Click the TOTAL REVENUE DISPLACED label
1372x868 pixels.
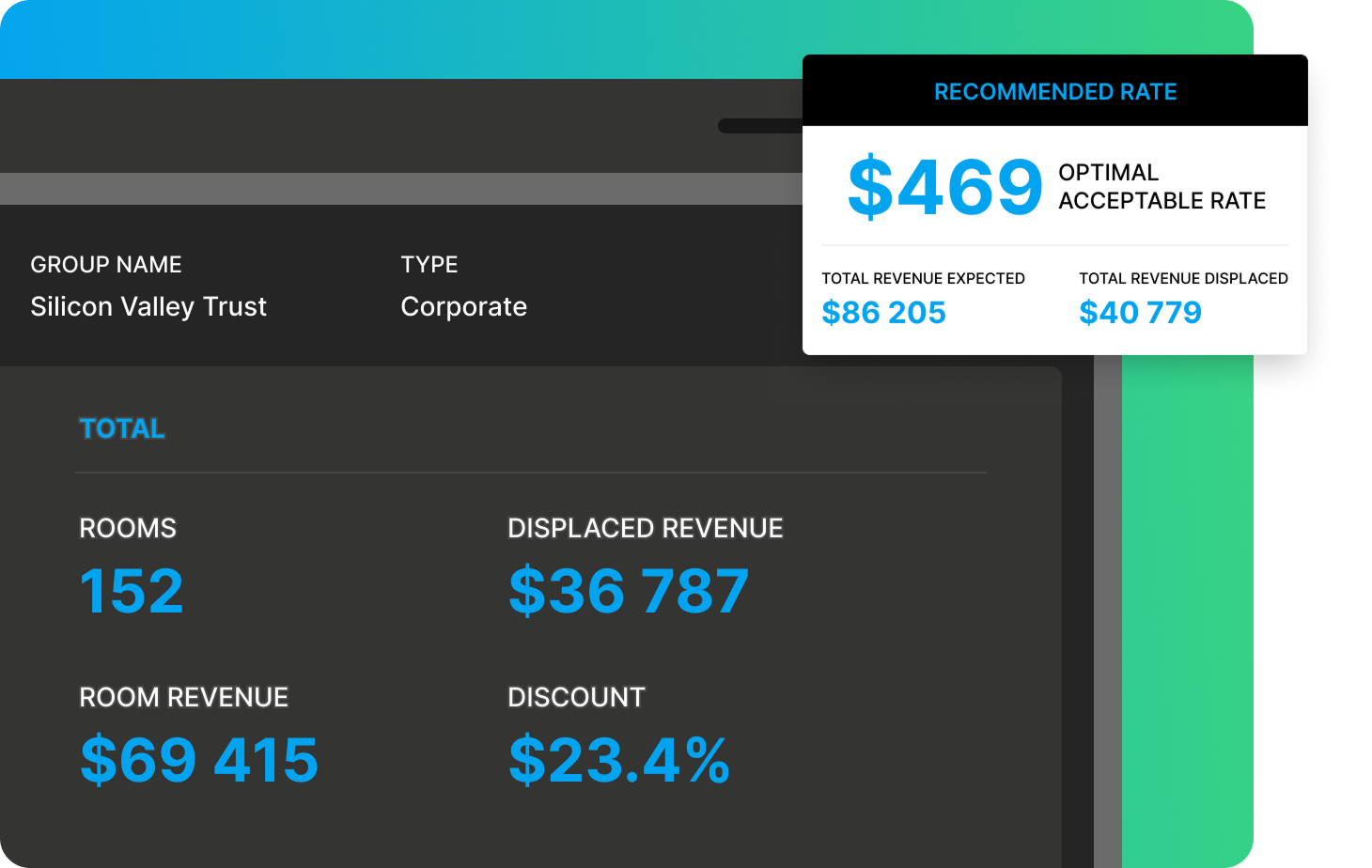[x=1183, y=278]
